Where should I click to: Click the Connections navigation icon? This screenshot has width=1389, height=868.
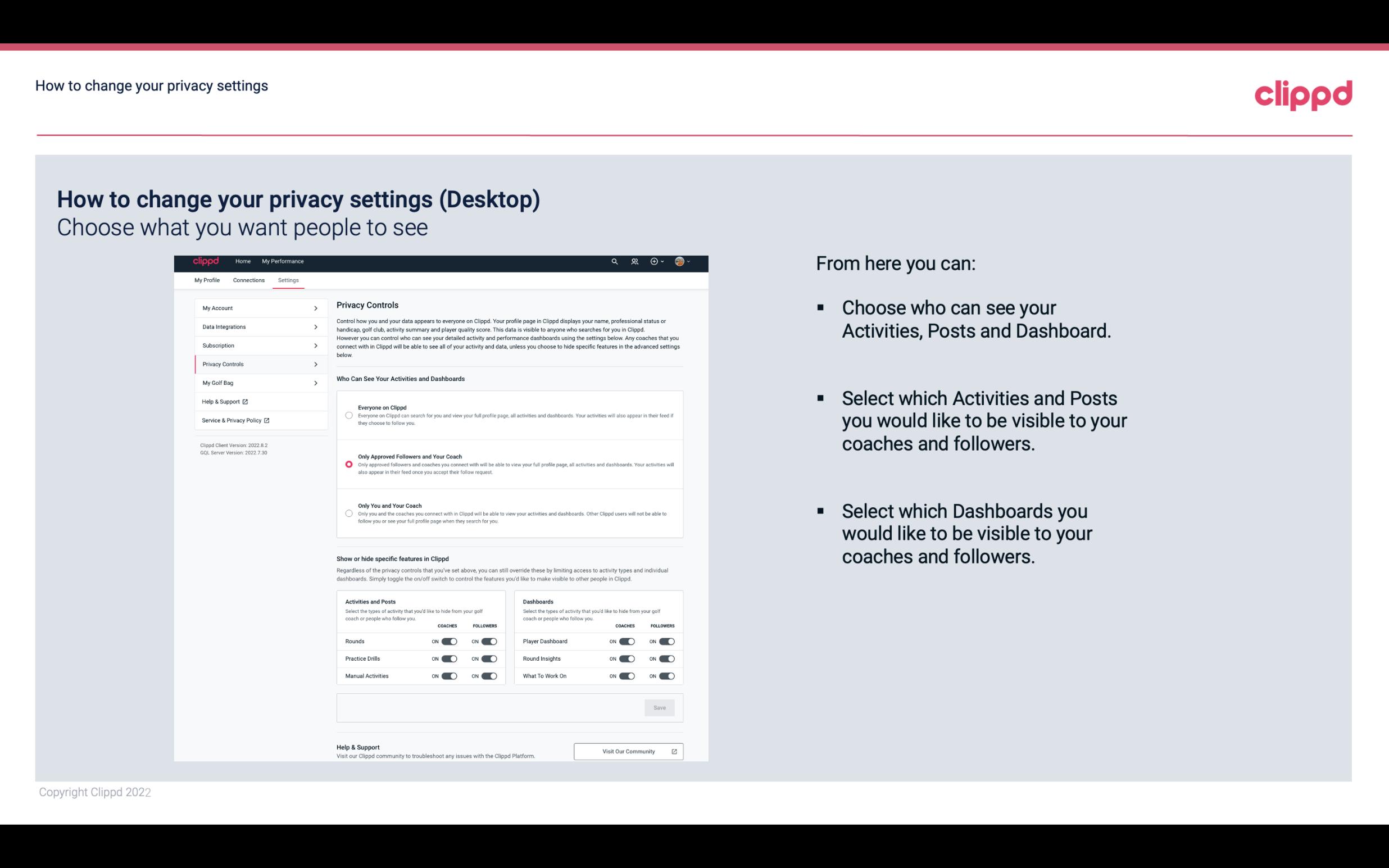(x=248, y=280)
